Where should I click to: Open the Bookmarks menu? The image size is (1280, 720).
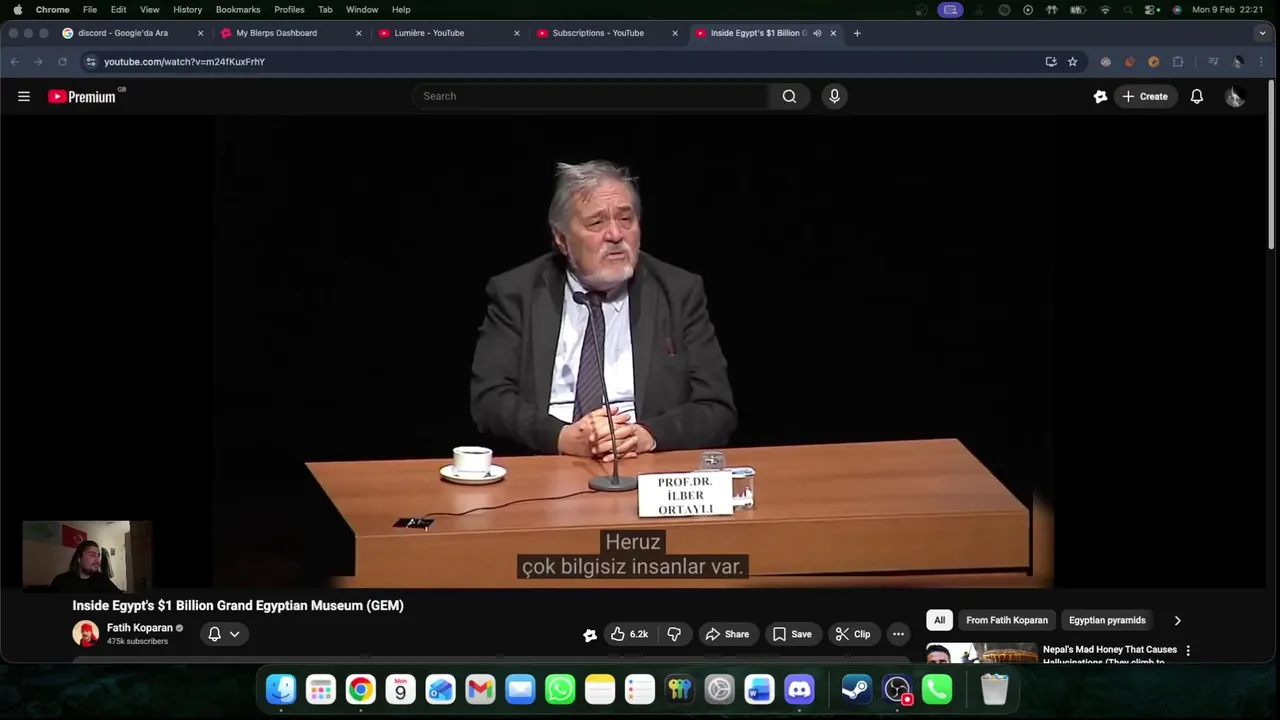click(x=238, y=9)
